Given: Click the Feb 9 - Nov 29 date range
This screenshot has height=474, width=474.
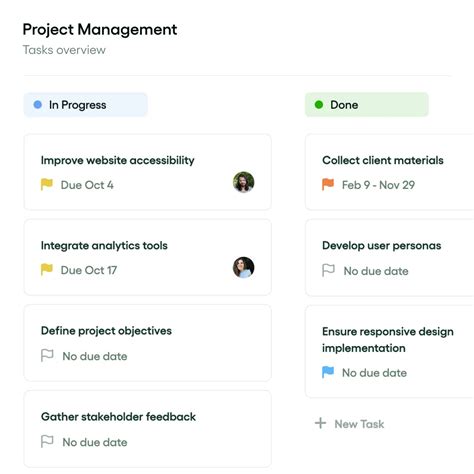Looking at the screenshot, I should click(x=378, y=185).
